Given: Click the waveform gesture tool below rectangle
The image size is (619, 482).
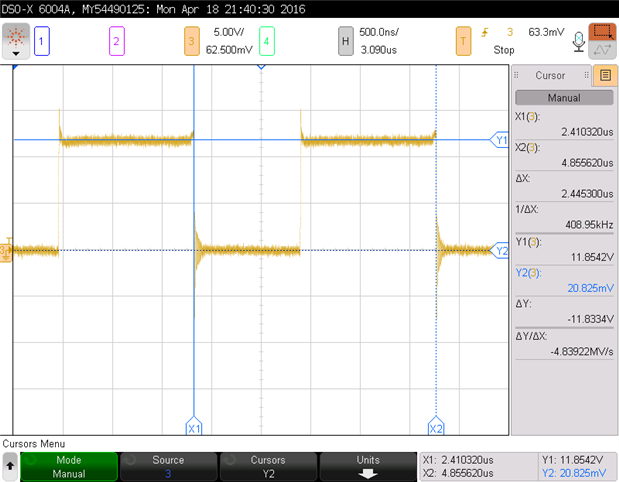Looking at the screenshot, I should 602,50.
